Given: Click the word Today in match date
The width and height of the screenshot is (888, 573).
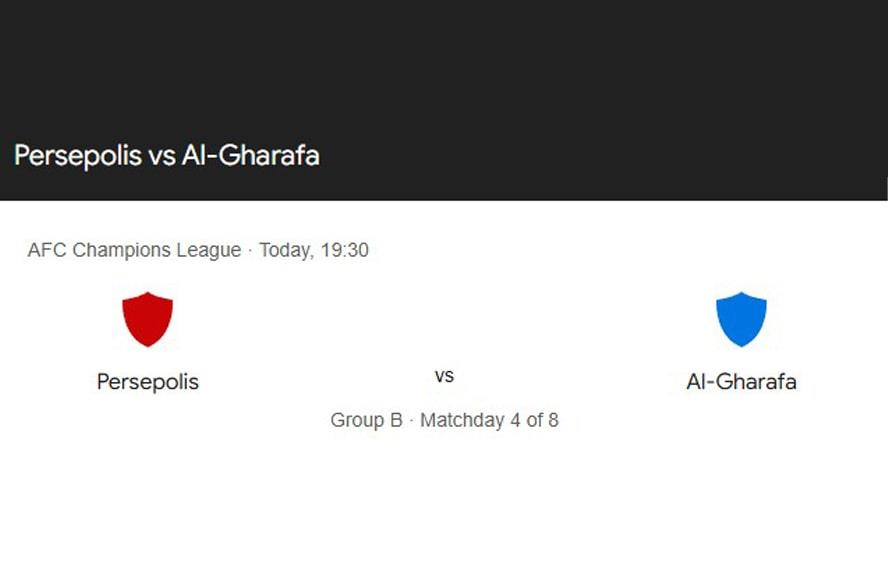Looking at the screenshot, I should click(x=283, y=250).
